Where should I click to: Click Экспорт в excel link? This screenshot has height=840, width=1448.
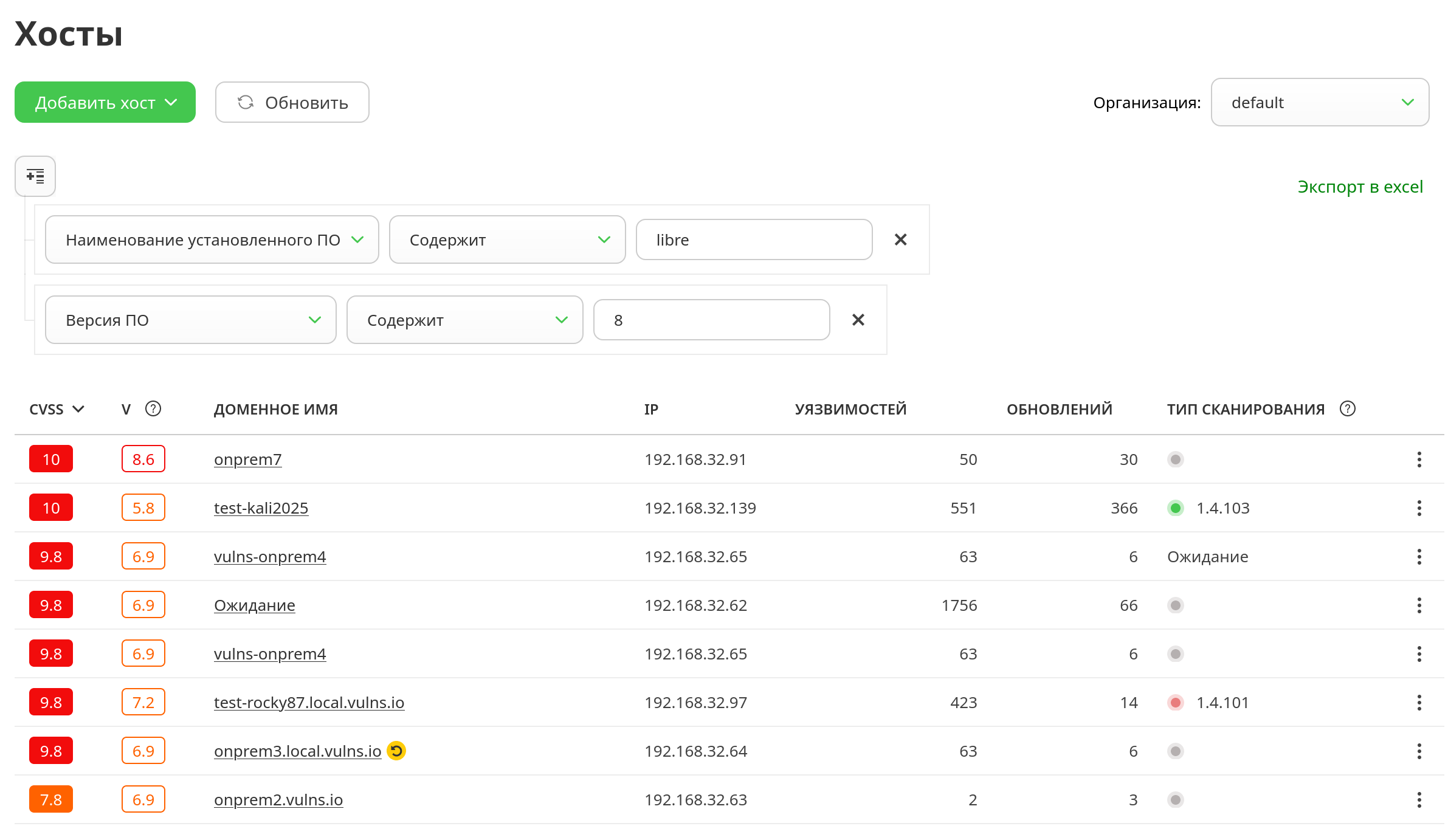coord(1360,187)
